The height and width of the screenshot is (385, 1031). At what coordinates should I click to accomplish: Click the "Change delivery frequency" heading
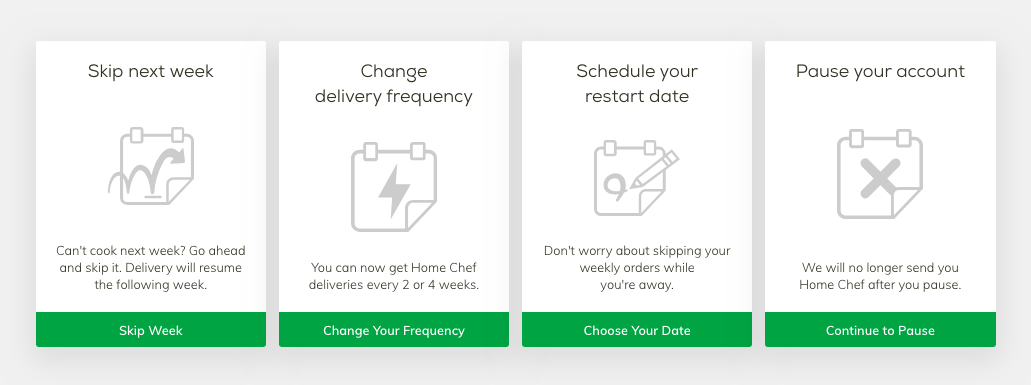[394, 83]
